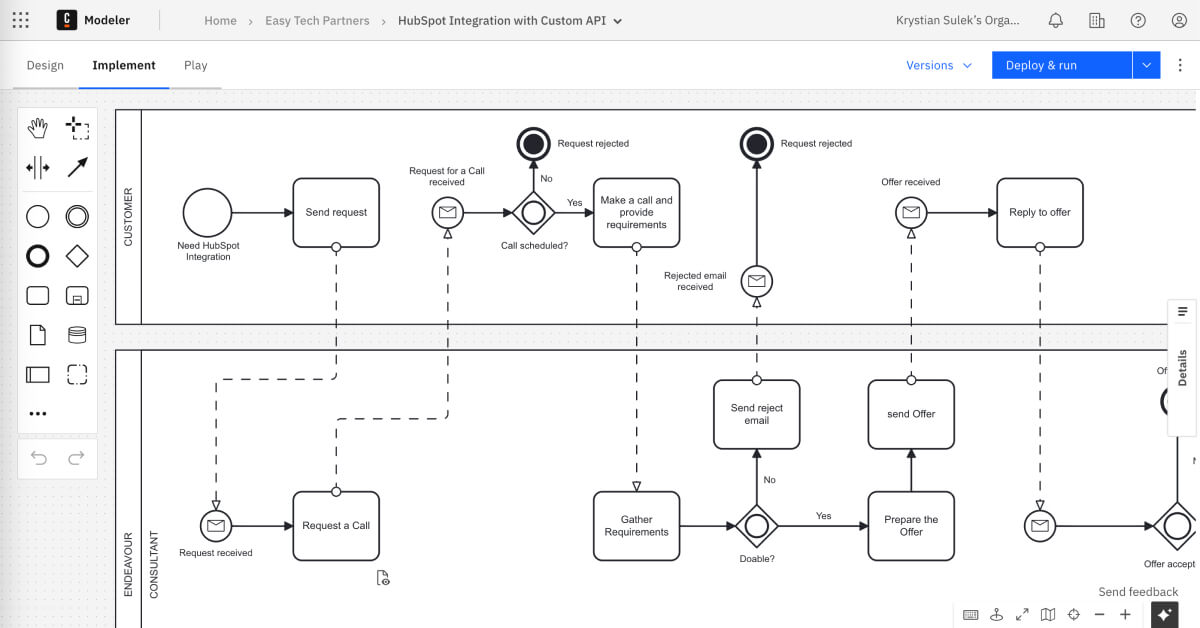Undo last modeling change
The height and width of the screenshot is (628, 1200).
pos(39,458)
